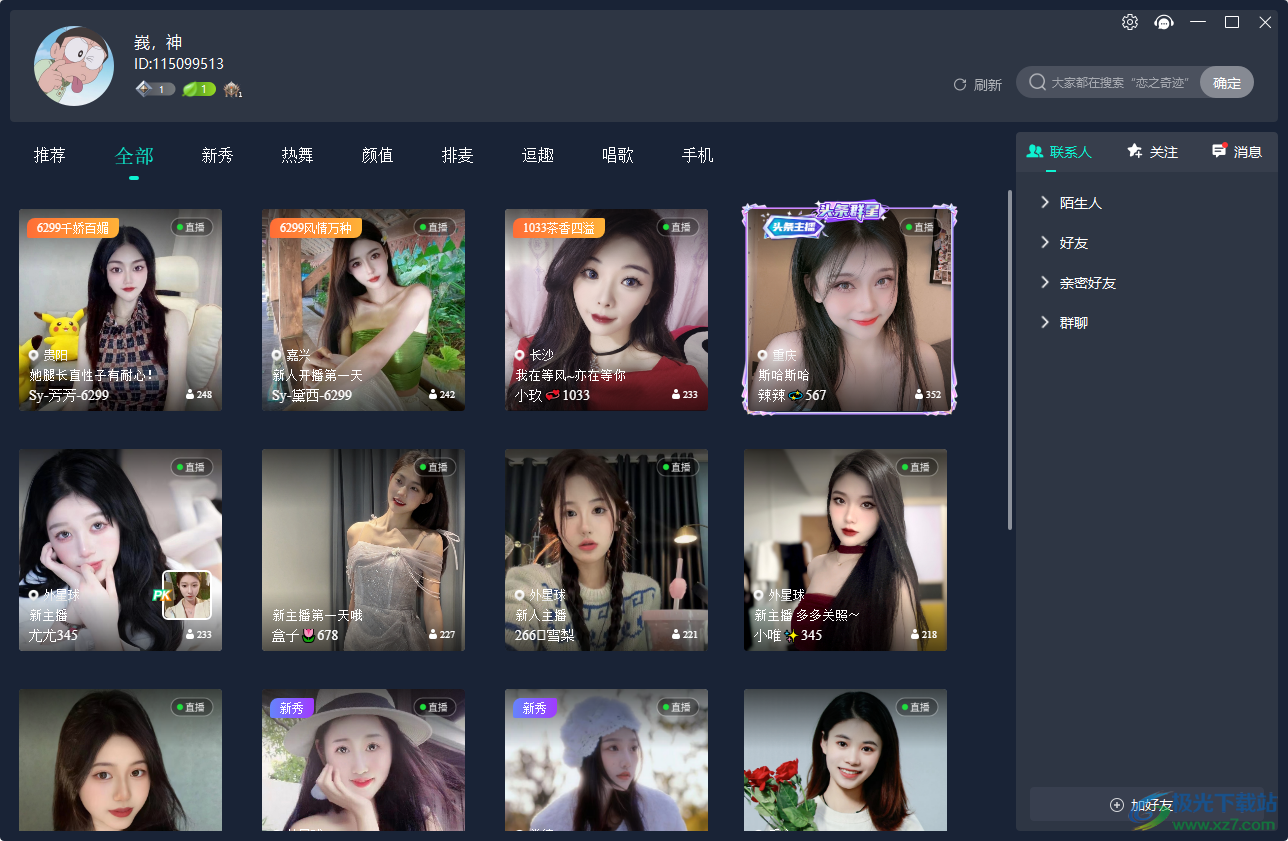The image size is (1288, 841).
Task: Click the 刷新 refresh button
Action: (977, 85)
